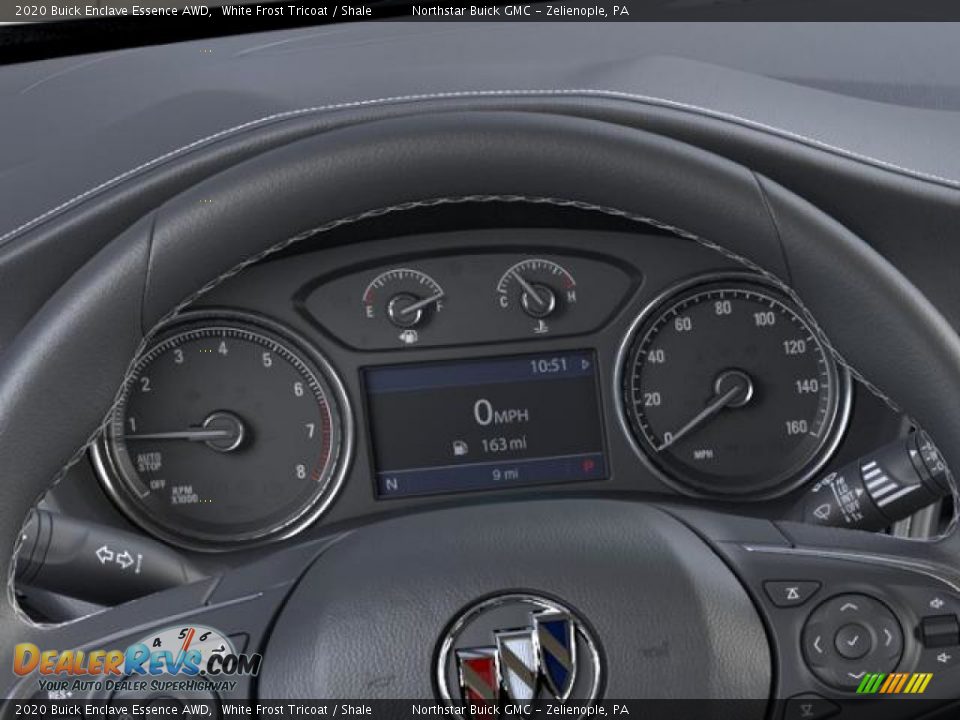Tap the button above the steering wheel arrow pad
The image size is (960, 720).
[792, 593]
